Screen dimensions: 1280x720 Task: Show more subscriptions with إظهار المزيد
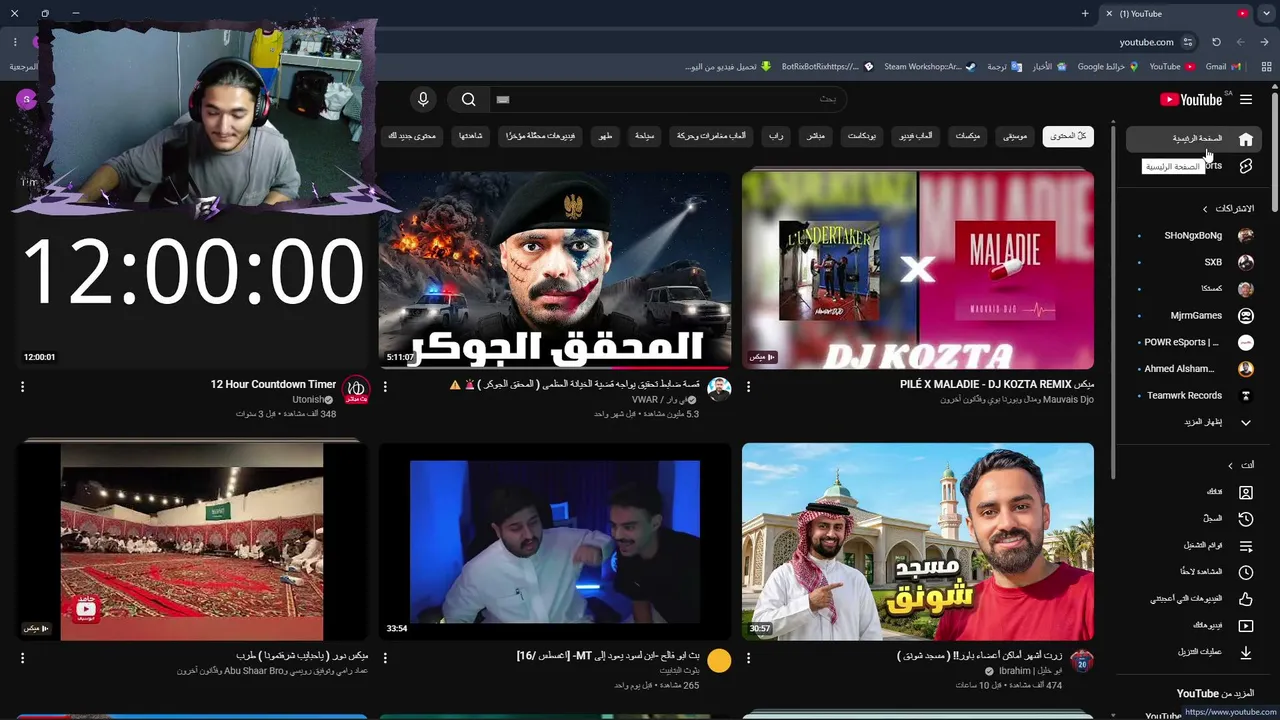tap(1194, 422)
